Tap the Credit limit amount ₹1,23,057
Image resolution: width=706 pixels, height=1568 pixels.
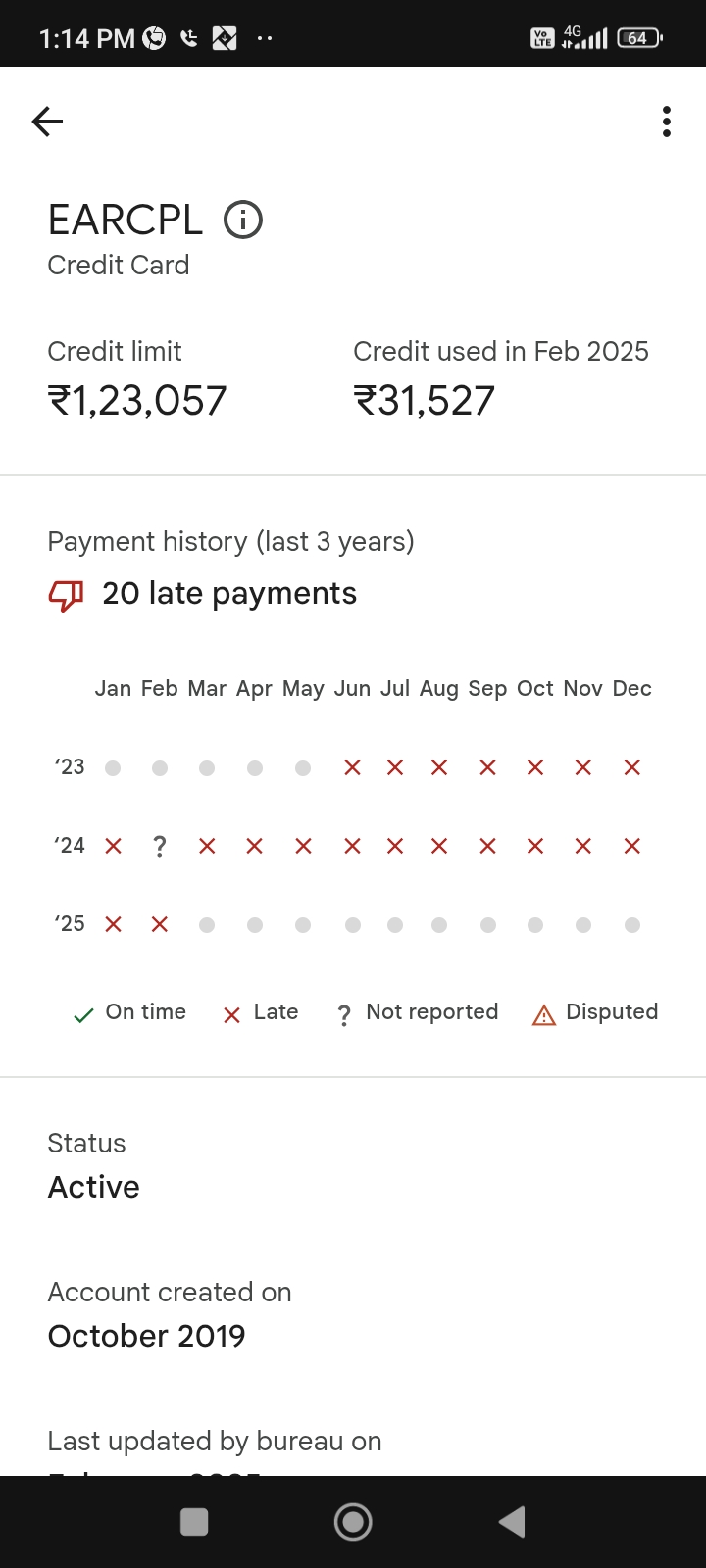click(137, 401)
